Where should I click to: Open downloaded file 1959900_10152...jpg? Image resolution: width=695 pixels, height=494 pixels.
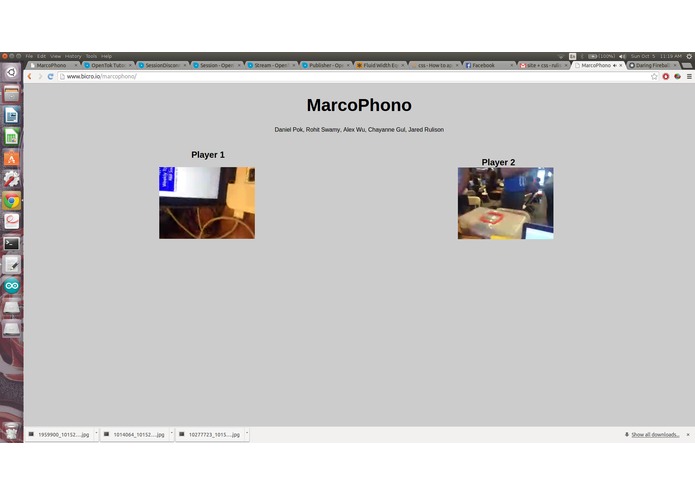click(x=59, y=435)
